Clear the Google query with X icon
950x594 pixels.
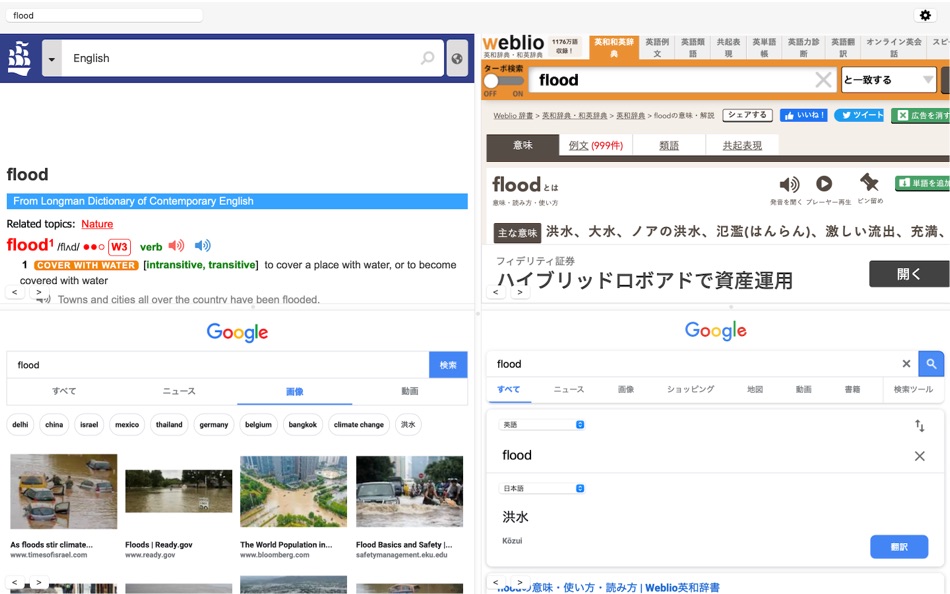[906, 364]
